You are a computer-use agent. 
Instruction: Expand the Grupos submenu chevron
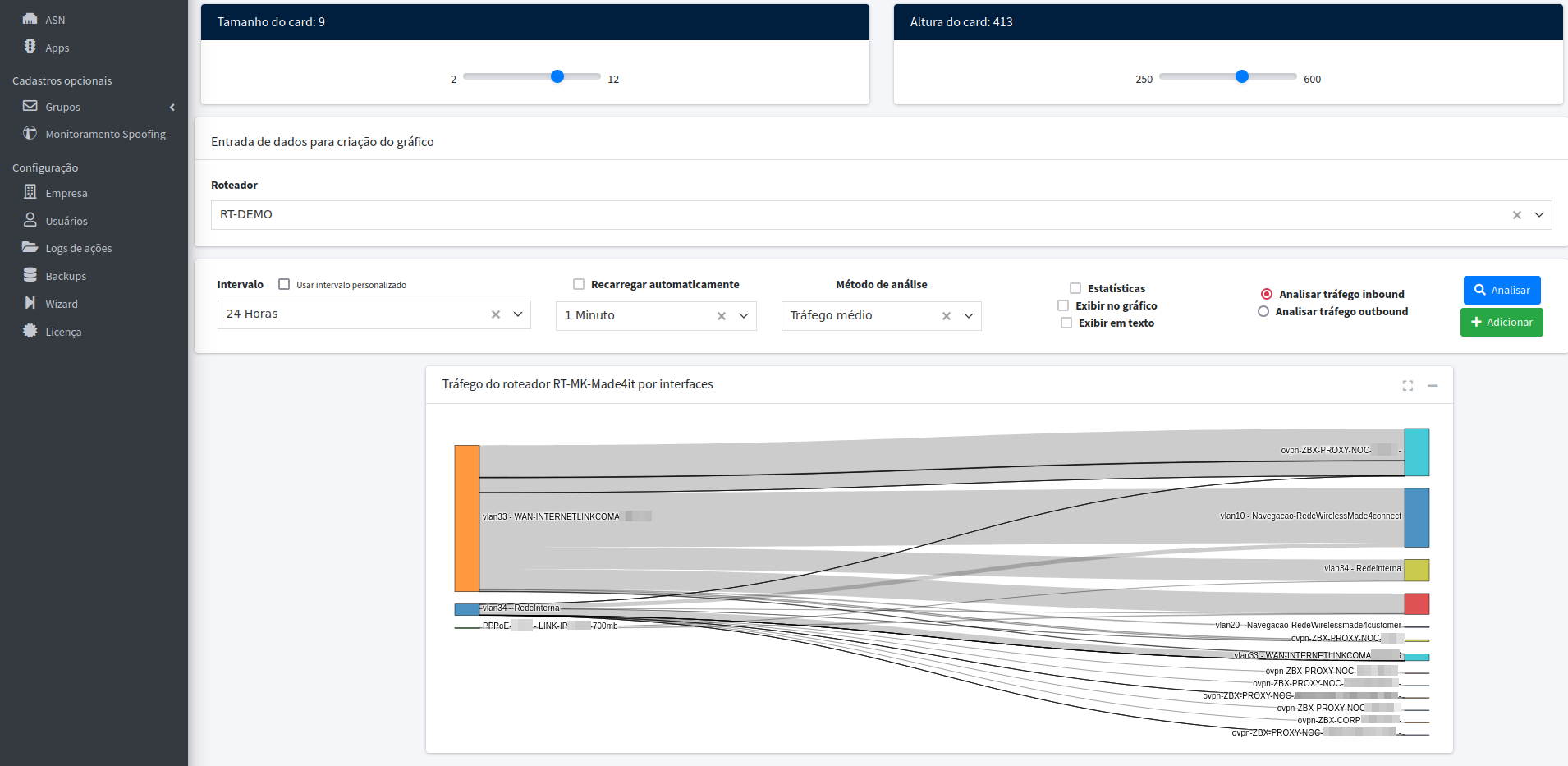tap(172, 108)
